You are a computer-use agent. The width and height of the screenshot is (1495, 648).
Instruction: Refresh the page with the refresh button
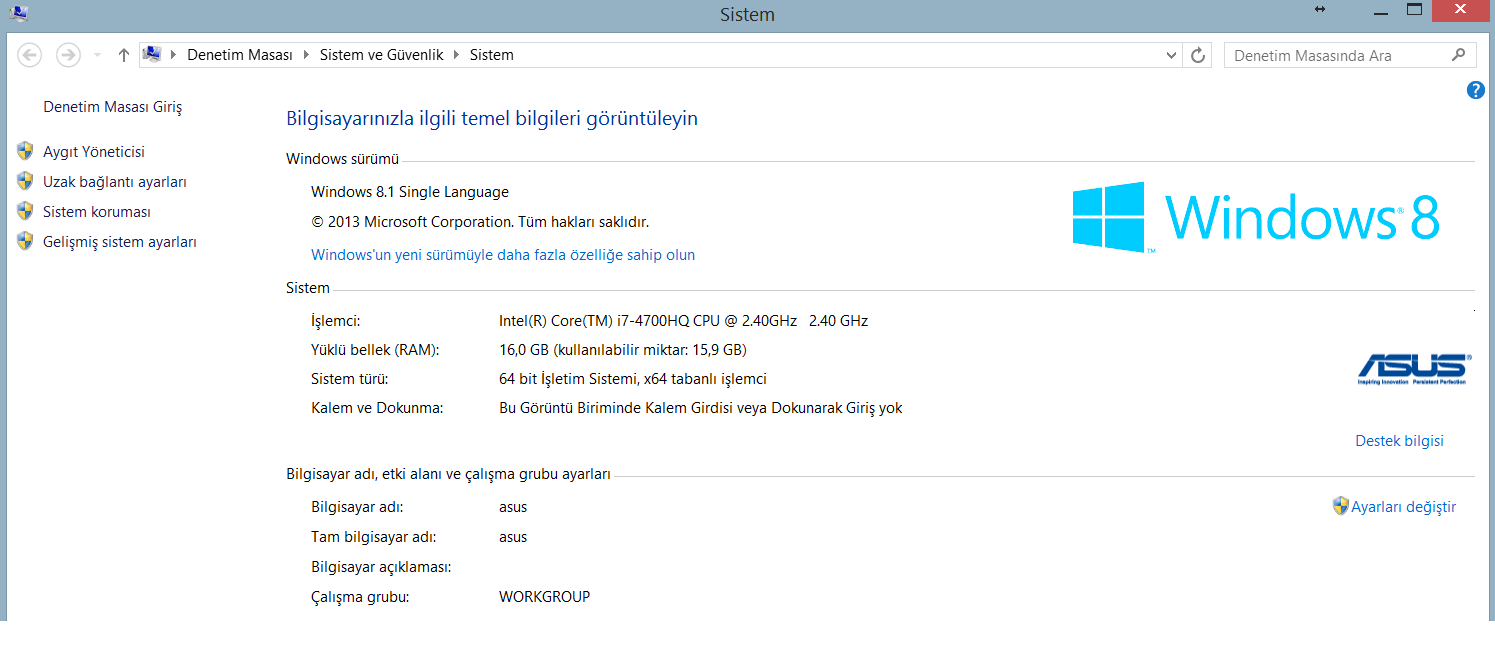[1198, 56]
